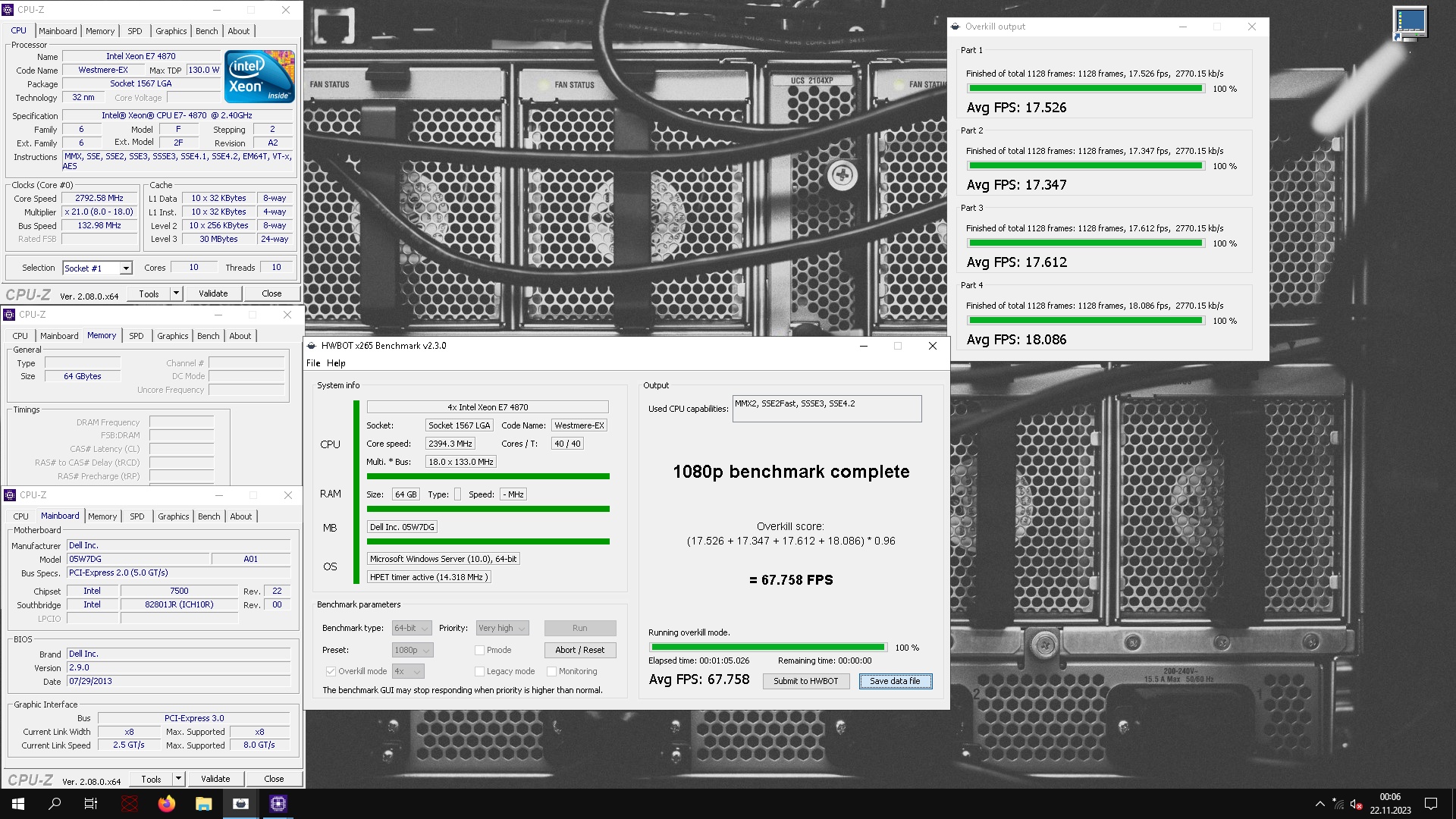The height and width of the screenshot is (819, 1456).
Task: Open Task View on the taskbar
Action: point(91,804)
